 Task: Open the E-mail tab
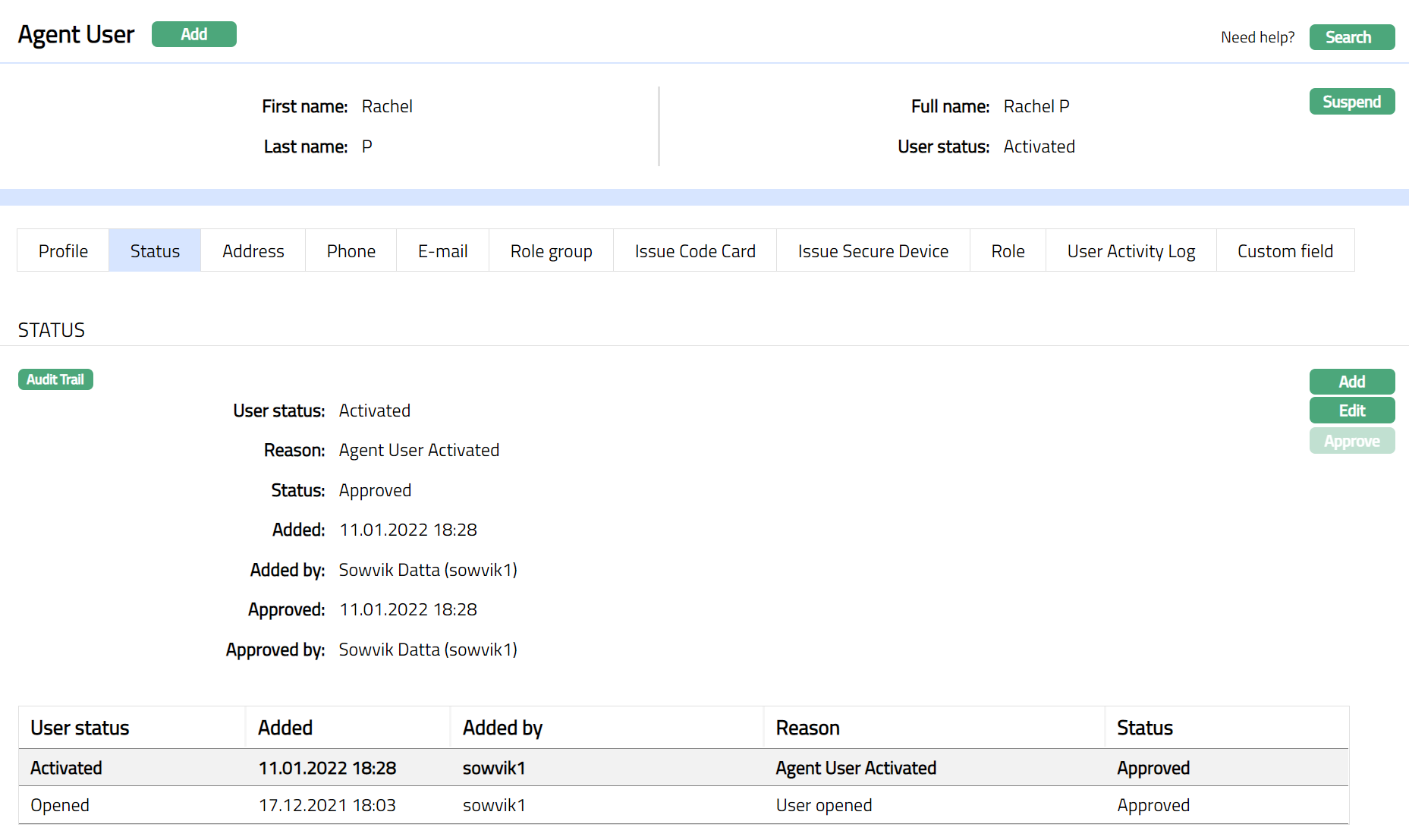(442, 251)
